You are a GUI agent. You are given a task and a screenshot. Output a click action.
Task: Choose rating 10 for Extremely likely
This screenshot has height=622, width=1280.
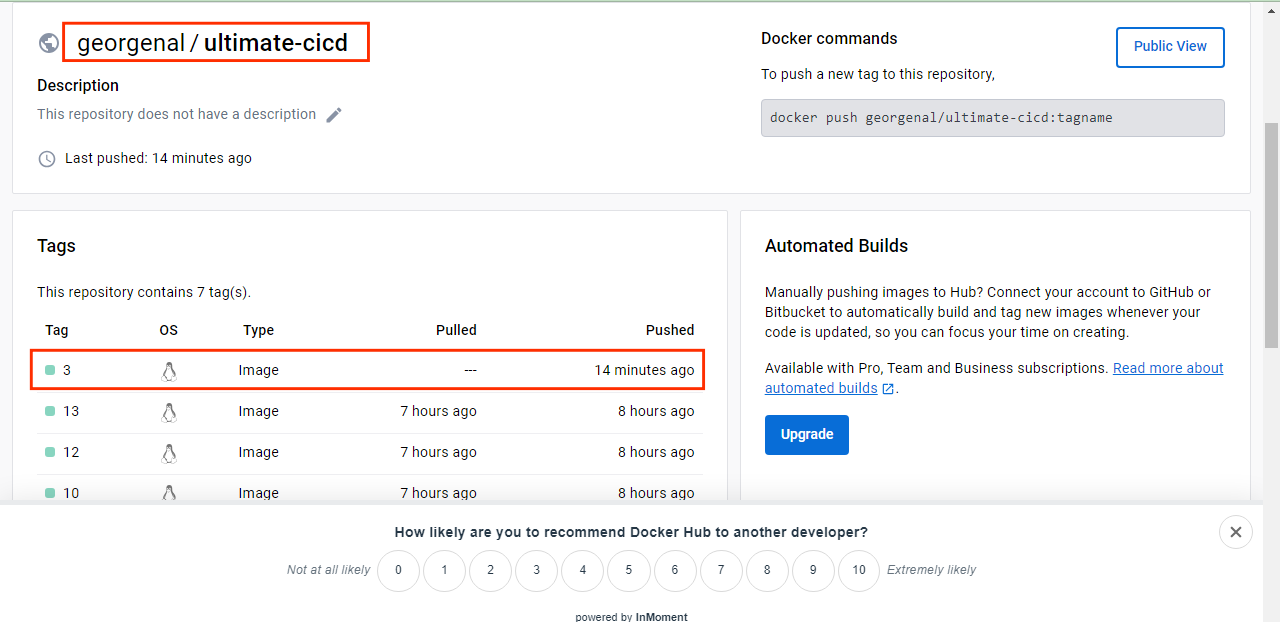[x=858, y=570]
